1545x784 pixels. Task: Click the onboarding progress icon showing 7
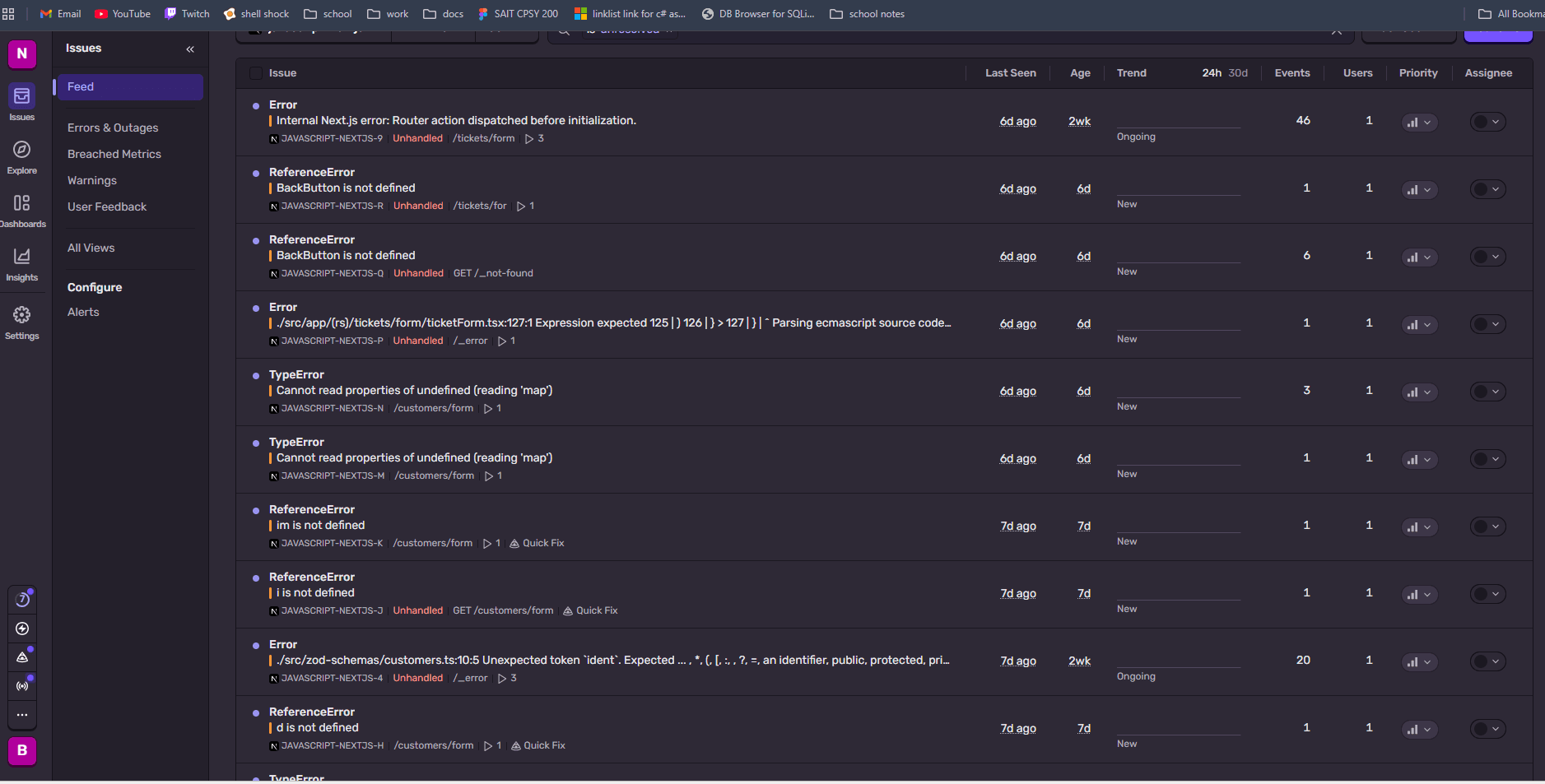[x=22, y=600]
